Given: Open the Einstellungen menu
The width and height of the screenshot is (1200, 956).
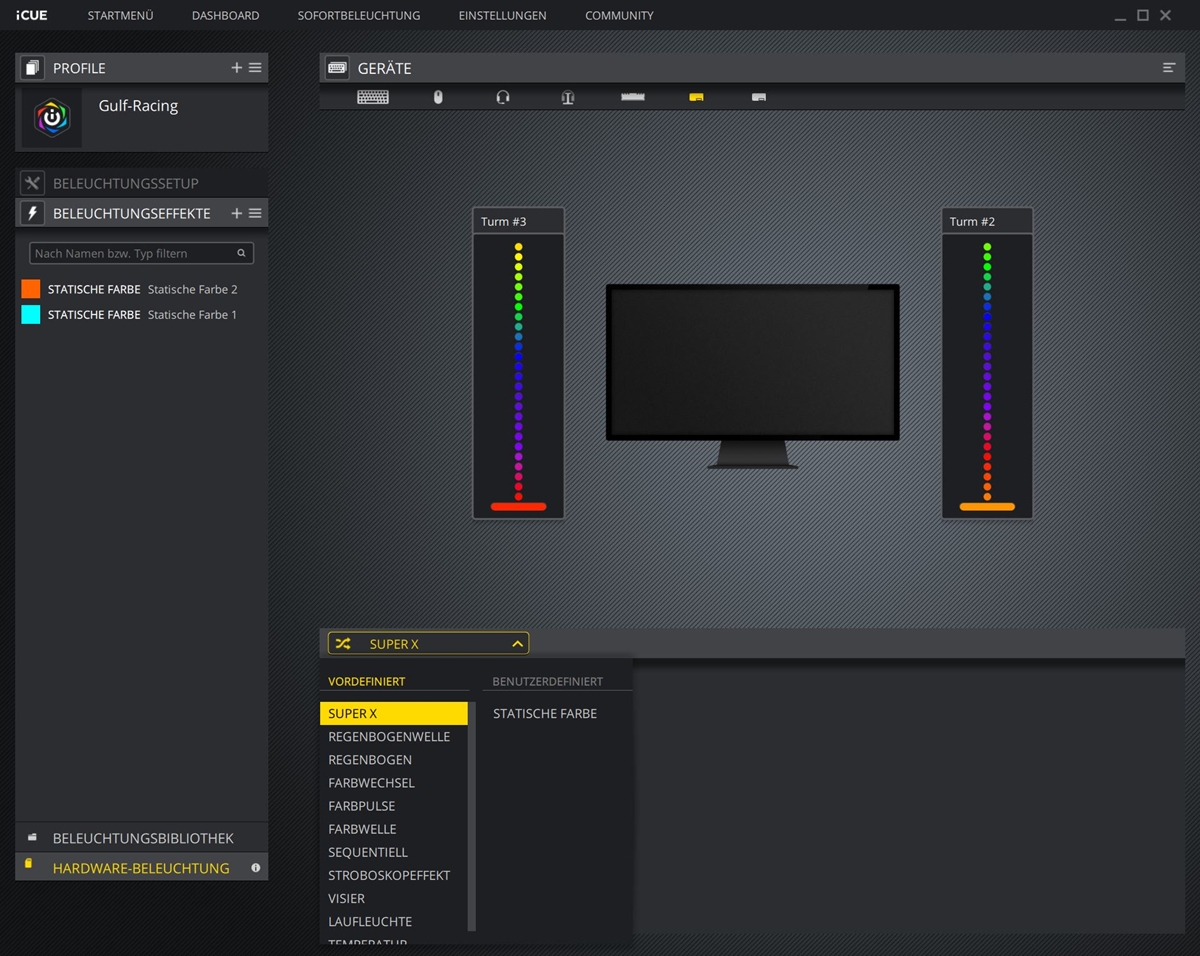Looking at the screenshot, I should (x=502, y=15).
